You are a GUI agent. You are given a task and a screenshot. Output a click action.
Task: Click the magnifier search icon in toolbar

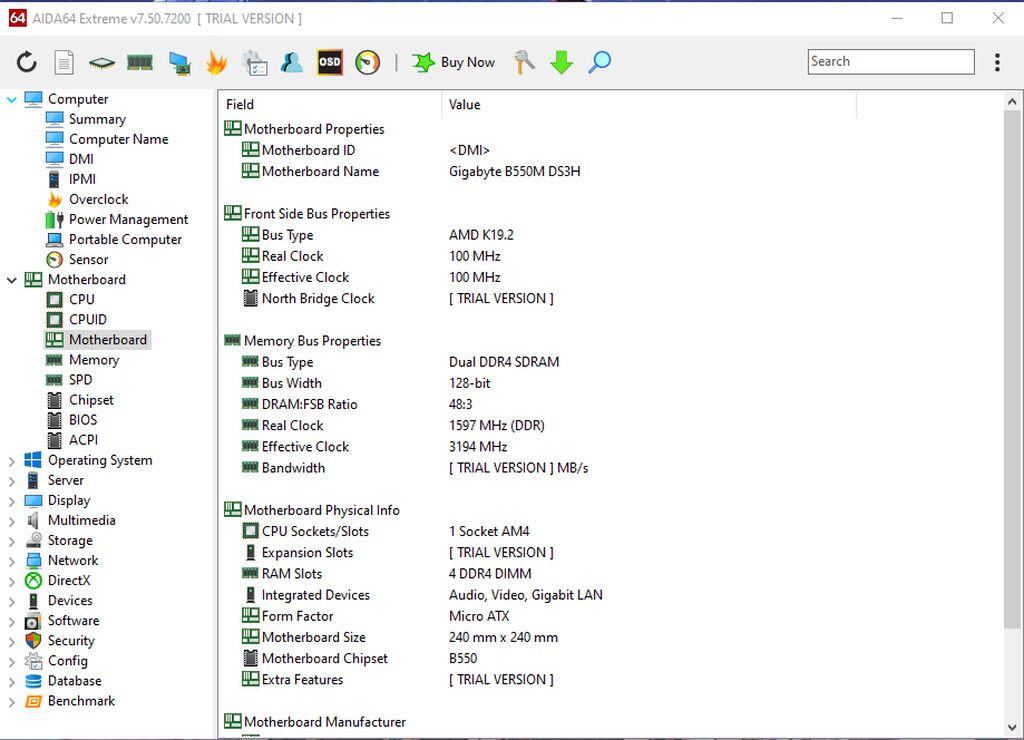pyautogui.click(x=599, y=62)
